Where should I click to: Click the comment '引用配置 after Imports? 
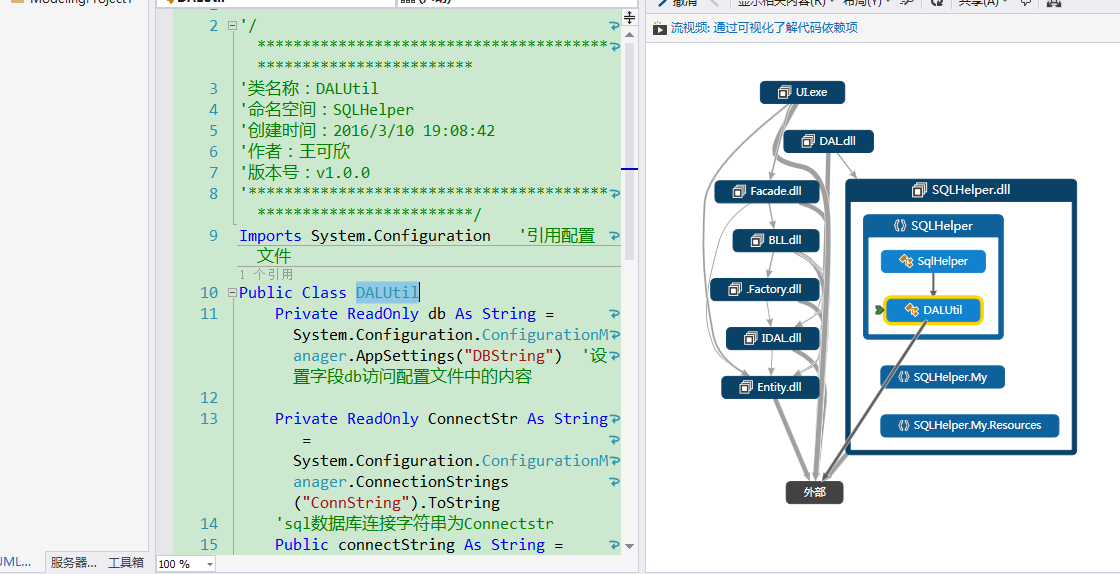click(x=557, y=236)
